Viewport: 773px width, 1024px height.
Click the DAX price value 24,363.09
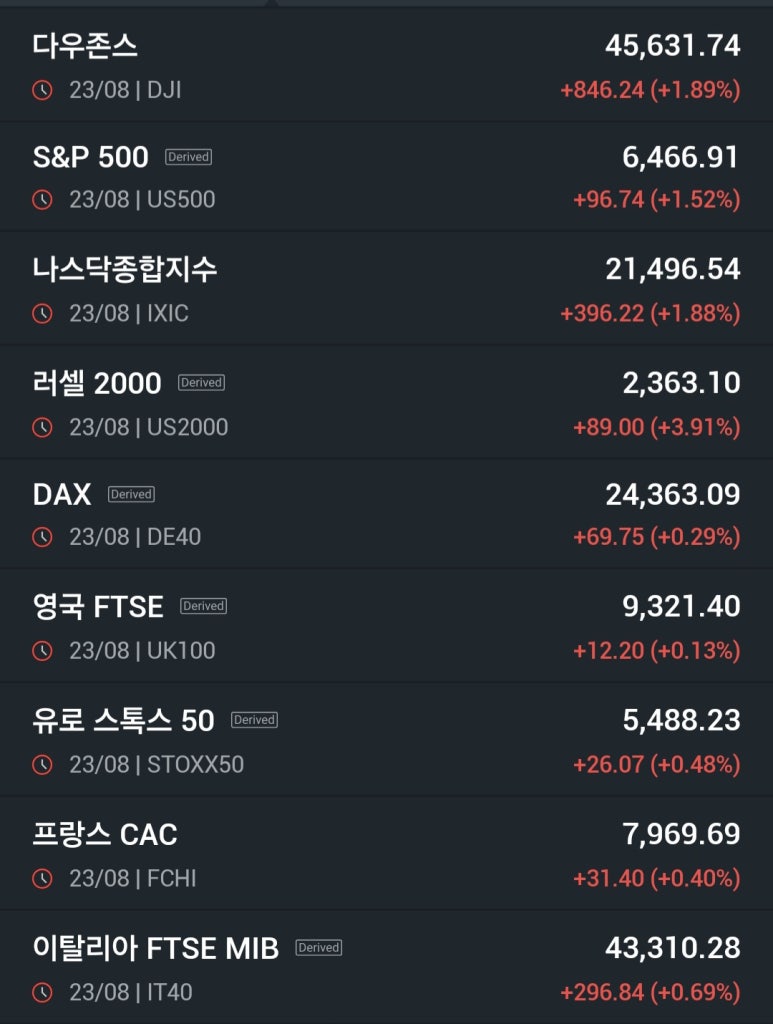click(x=673, y=494)
